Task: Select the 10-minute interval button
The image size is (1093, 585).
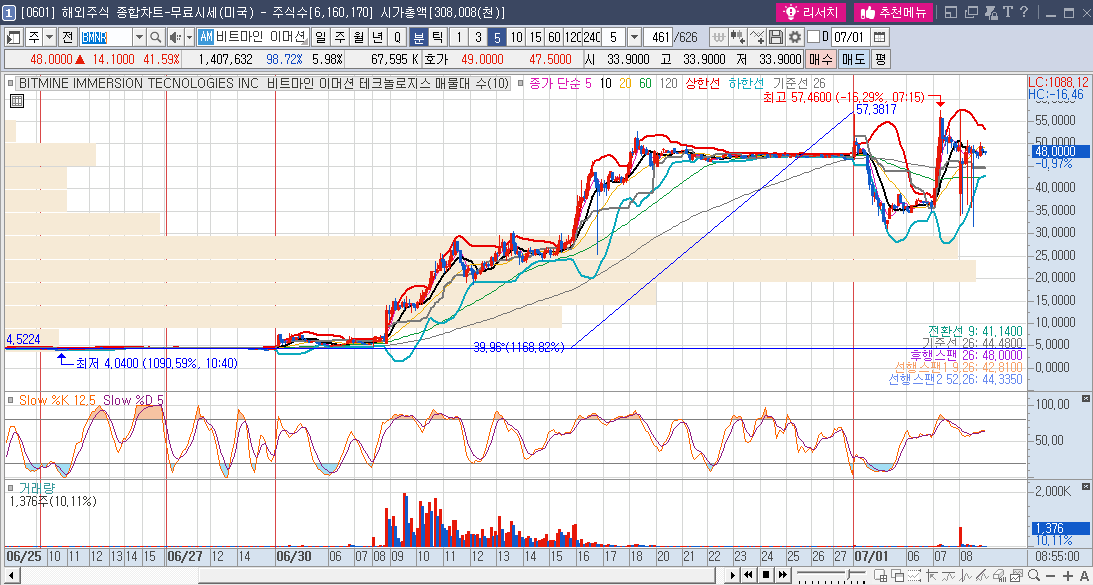Action: pyautogui.click(x=517, y=37)
